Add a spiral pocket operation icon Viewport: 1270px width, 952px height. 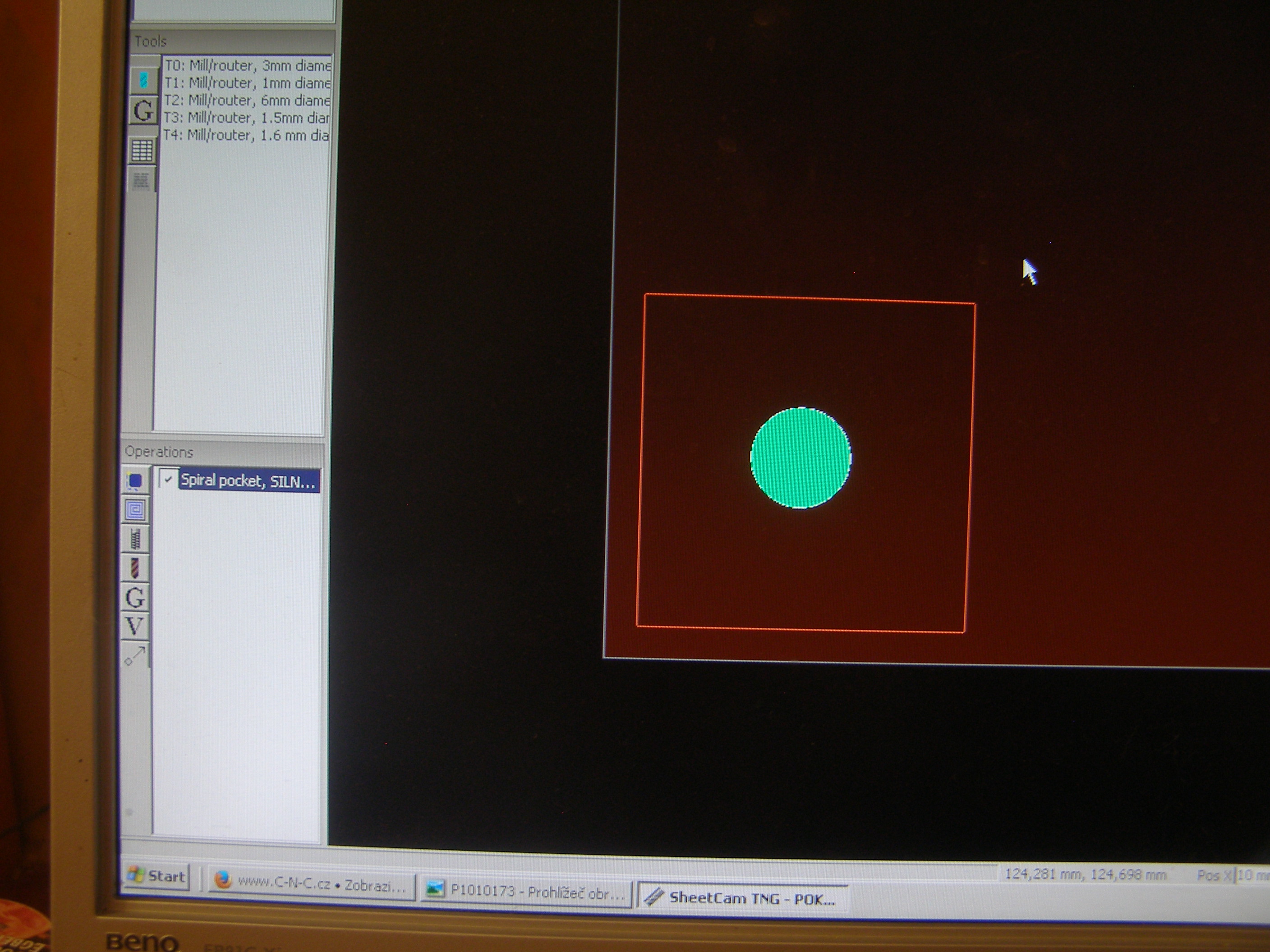coord(136,509)
